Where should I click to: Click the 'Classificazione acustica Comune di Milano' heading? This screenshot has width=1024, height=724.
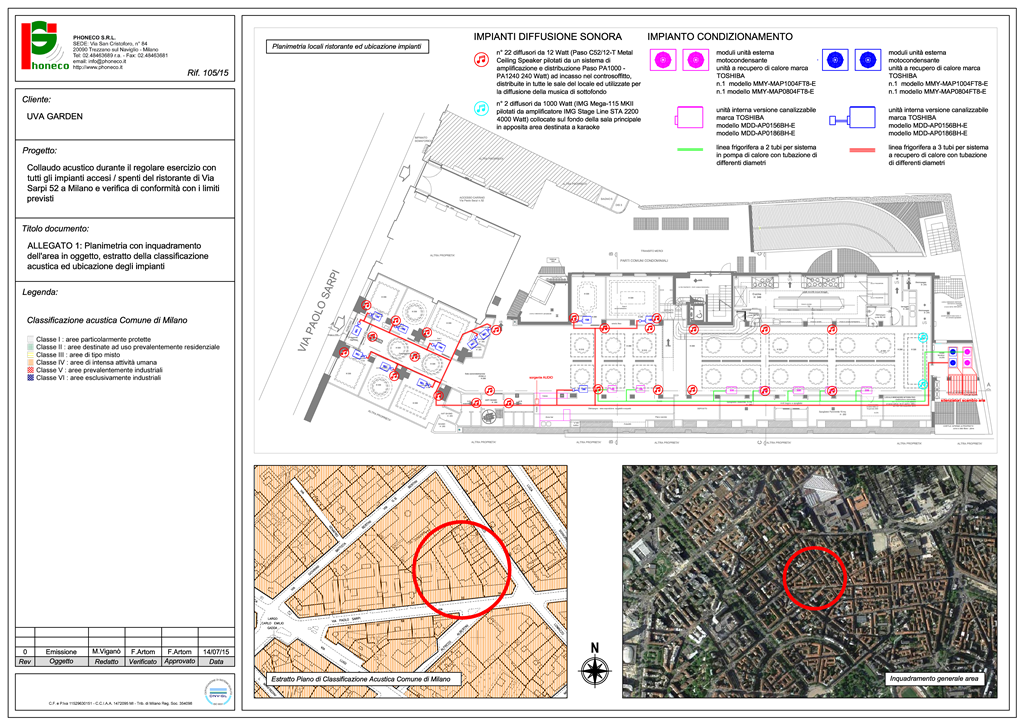coord(107,321)
